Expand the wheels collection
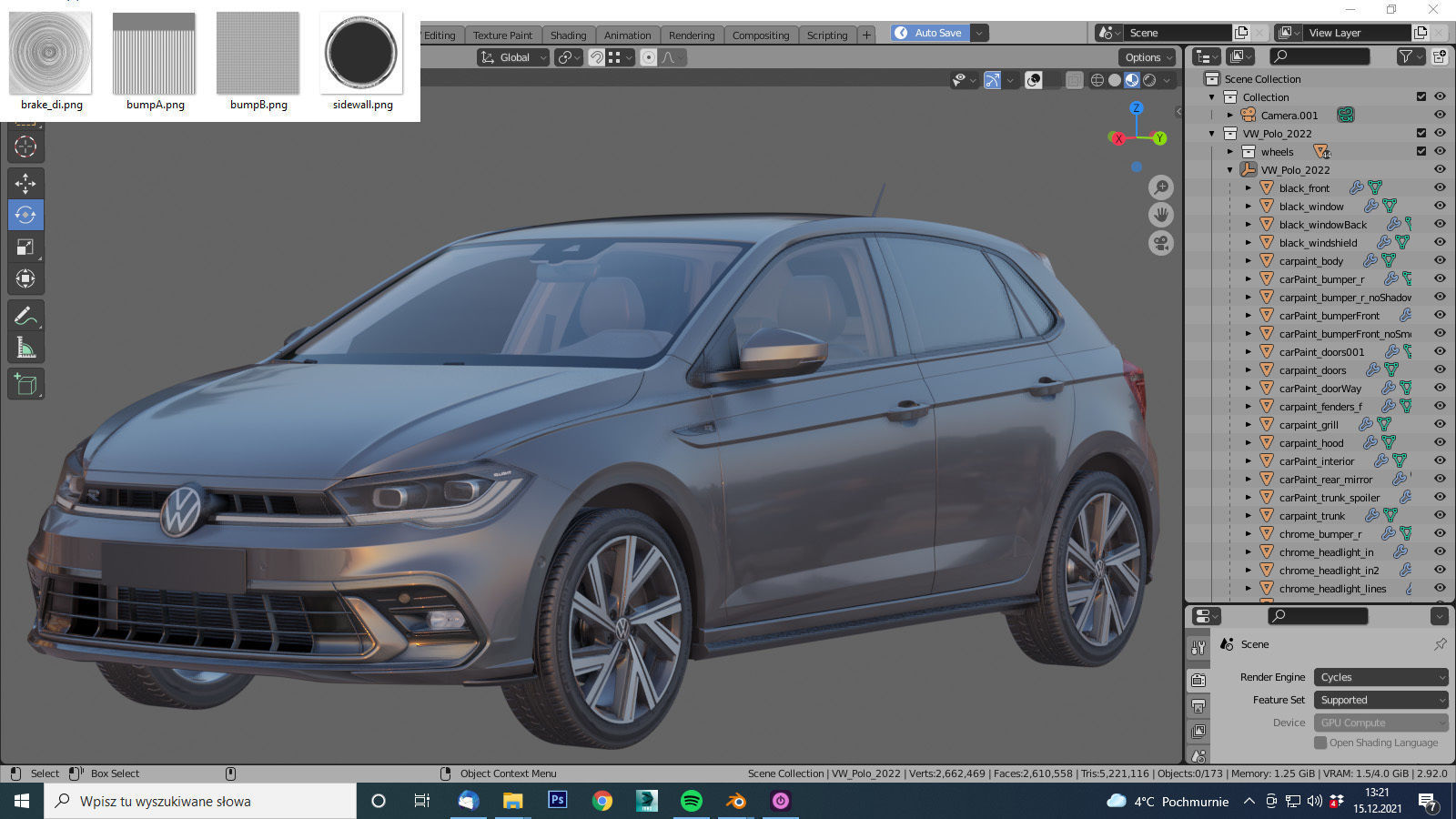 pyautogui.click(x=1230, y=152)
